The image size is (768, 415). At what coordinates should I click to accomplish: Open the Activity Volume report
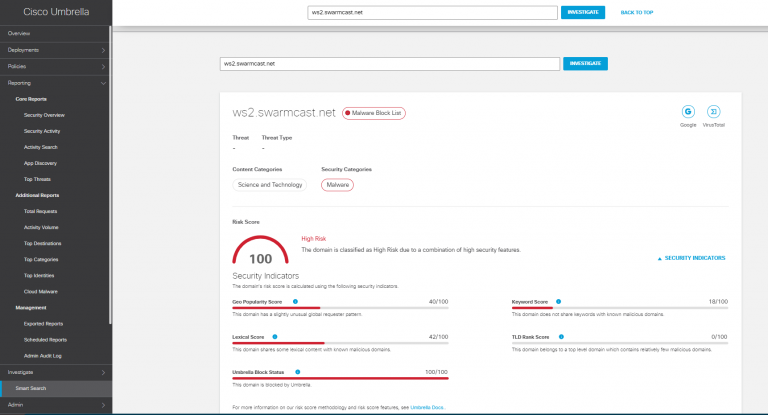click(41, 227)
